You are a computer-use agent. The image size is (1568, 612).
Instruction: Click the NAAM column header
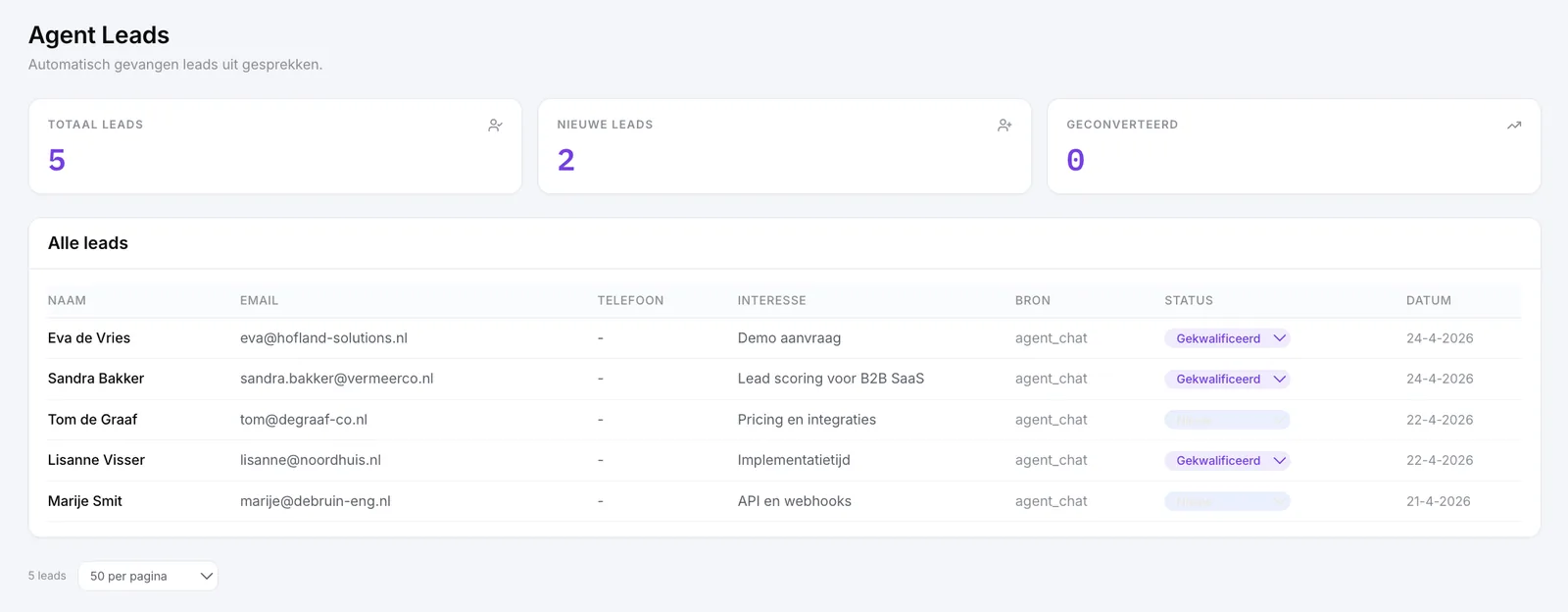[x=67, y=300]
